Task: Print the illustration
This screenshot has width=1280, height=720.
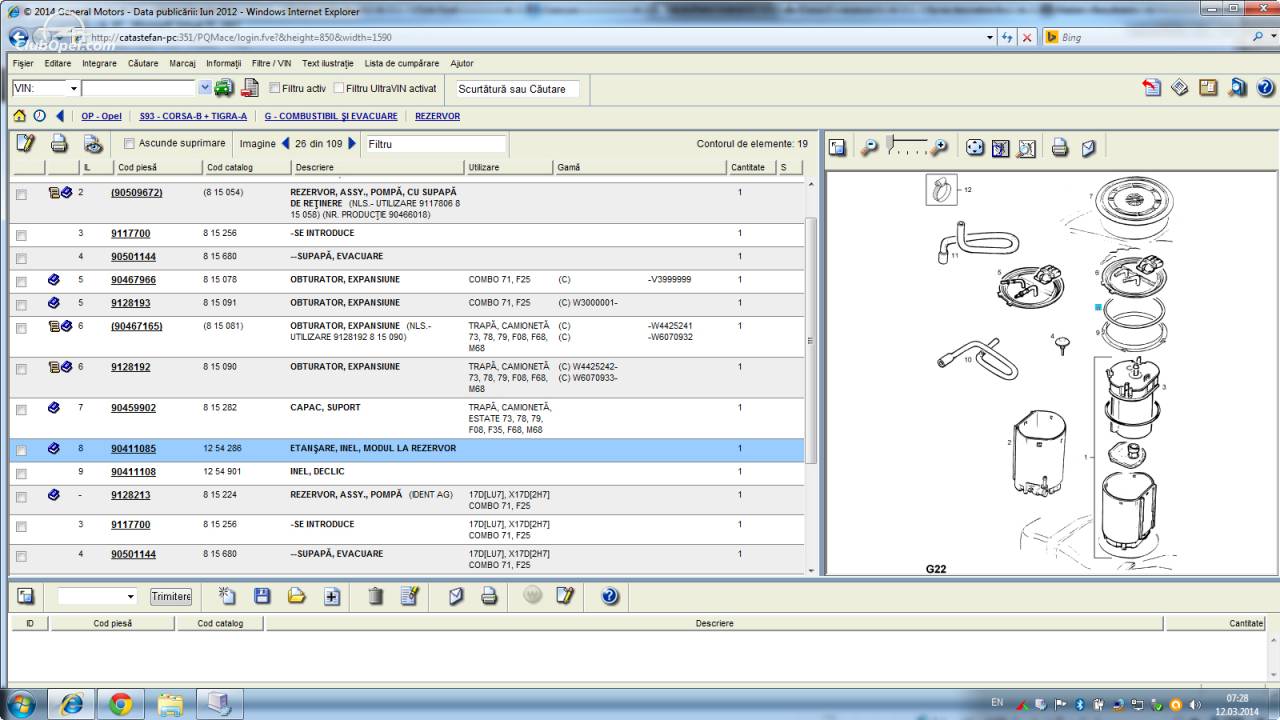Action: tap(1060, 148)
